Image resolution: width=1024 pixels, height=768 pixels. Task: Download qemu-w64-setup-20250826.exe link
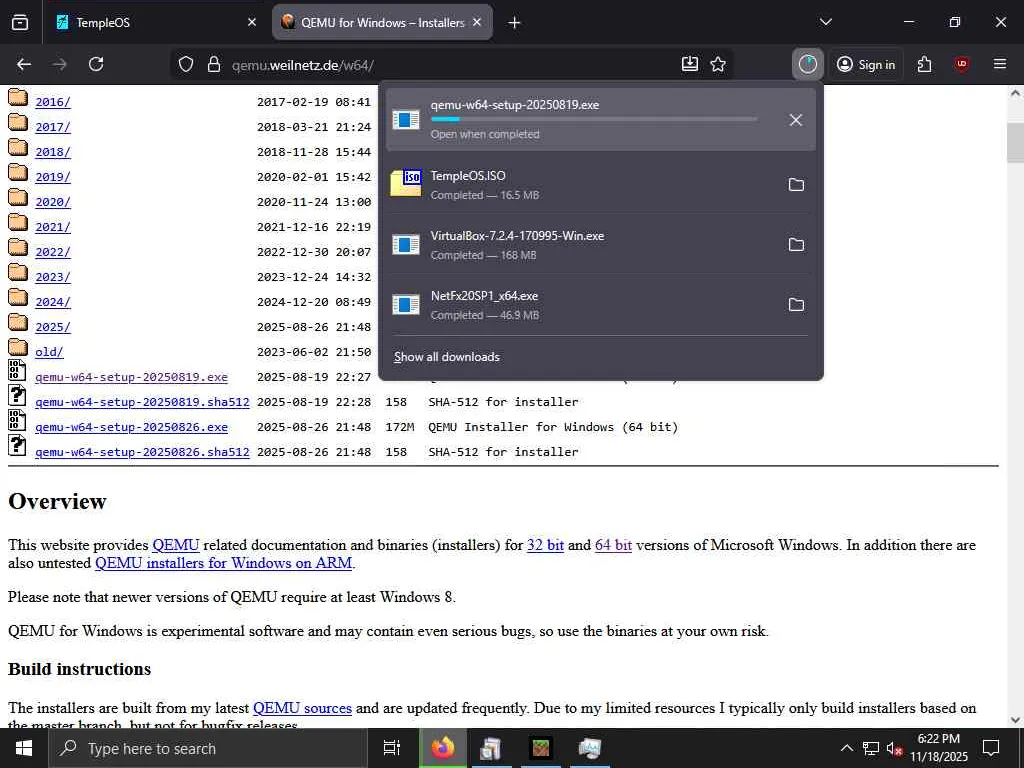point(131,427)
